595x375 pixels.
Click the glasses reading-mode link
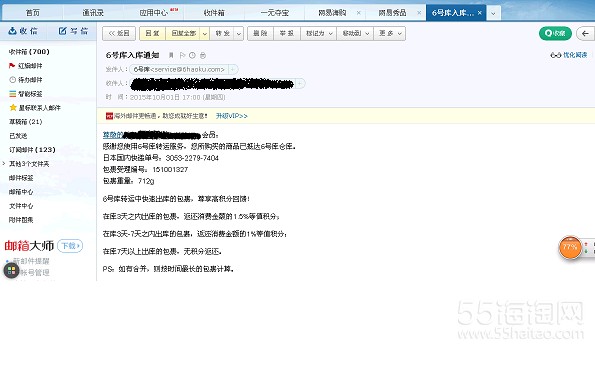(569, 55)
